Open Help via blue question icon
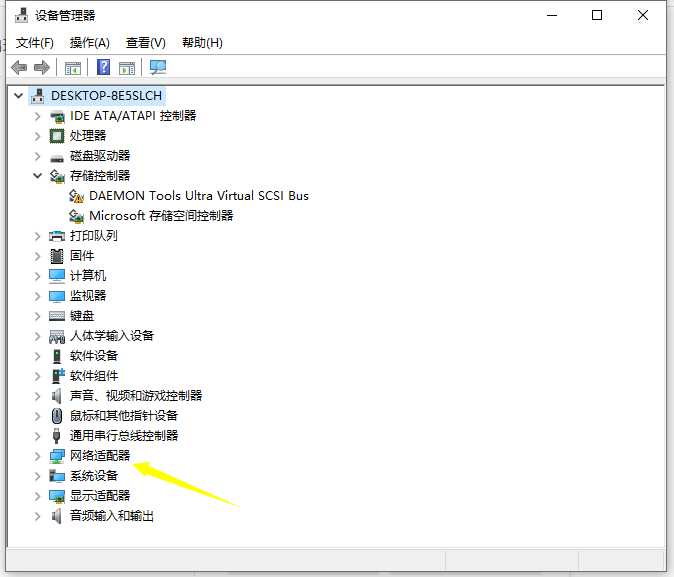This screenshot has height=577, width=674. point(104,67)
